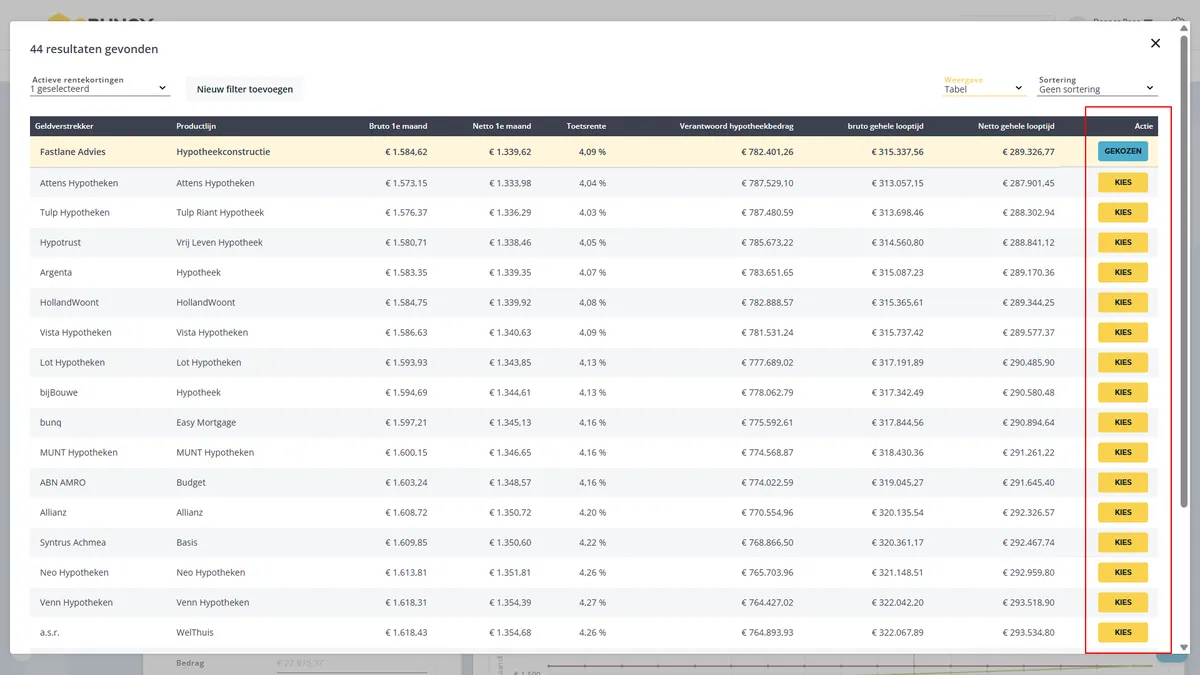Image resolution: width=1200 pixels, height=675 pixels.
Task: Select KIES for Syntrus Achmea Basis
Action: [1123, 542]
